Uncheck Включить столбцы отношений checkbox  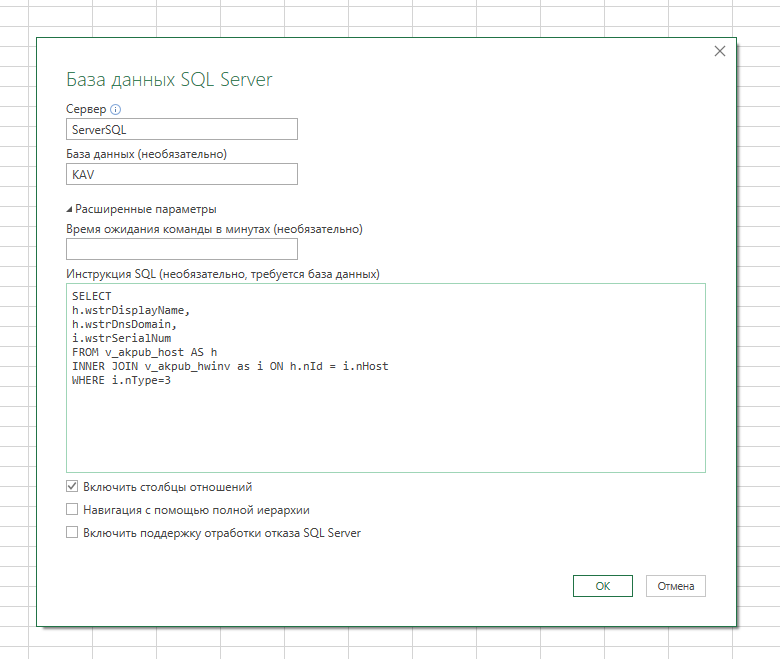tap(72, 486)
